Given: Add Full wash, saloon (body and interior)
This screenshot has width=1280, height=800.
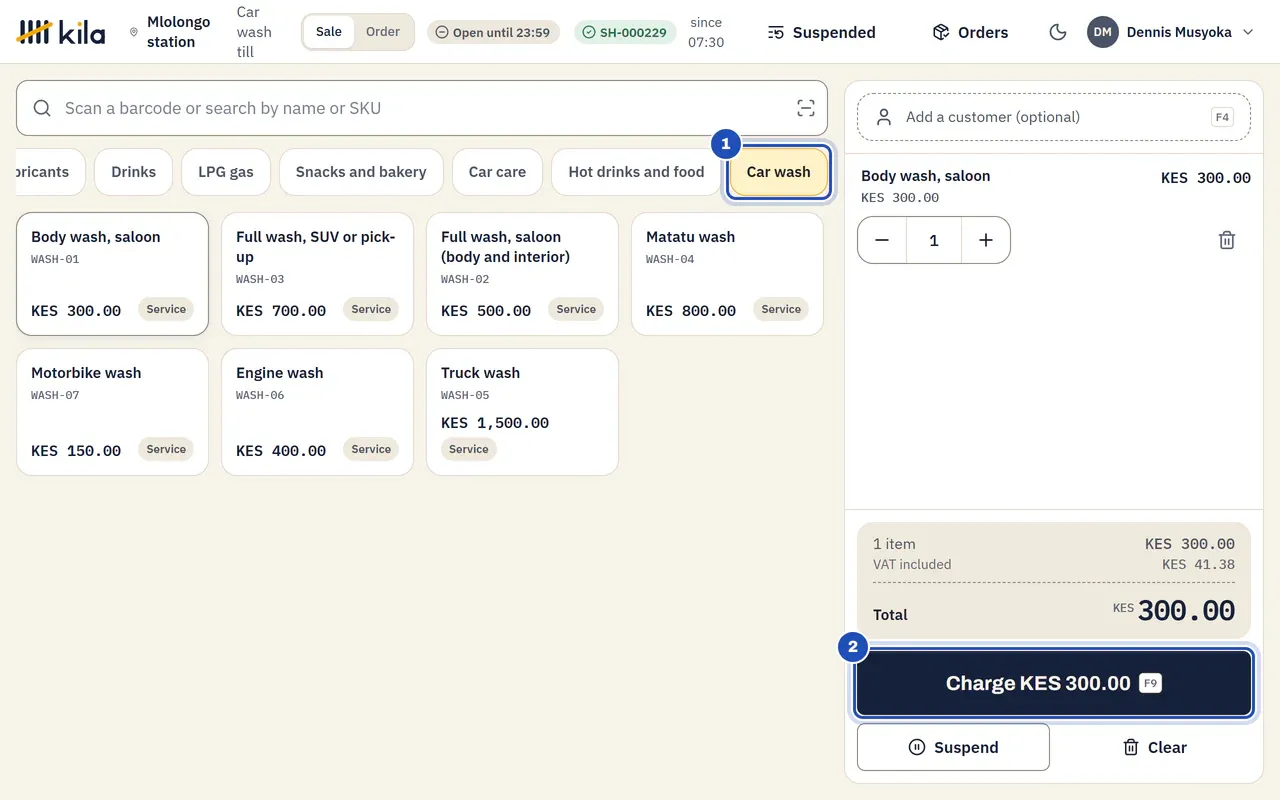Looking at the screenshot, I should coord(522,274).
